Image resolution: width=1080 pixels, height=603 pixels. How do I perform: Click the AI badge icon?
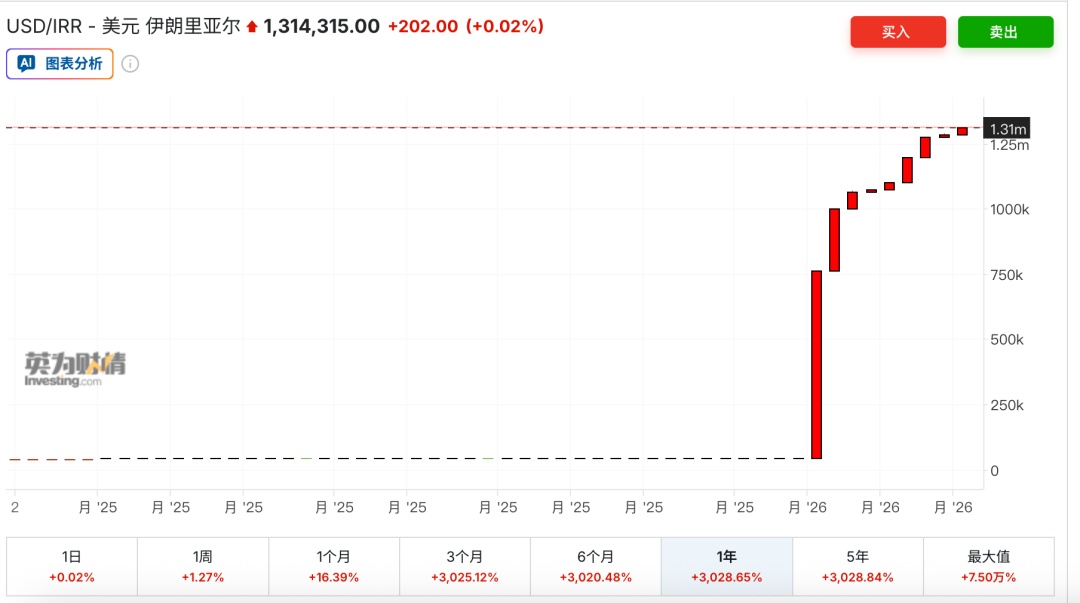(x=27, y=63)
